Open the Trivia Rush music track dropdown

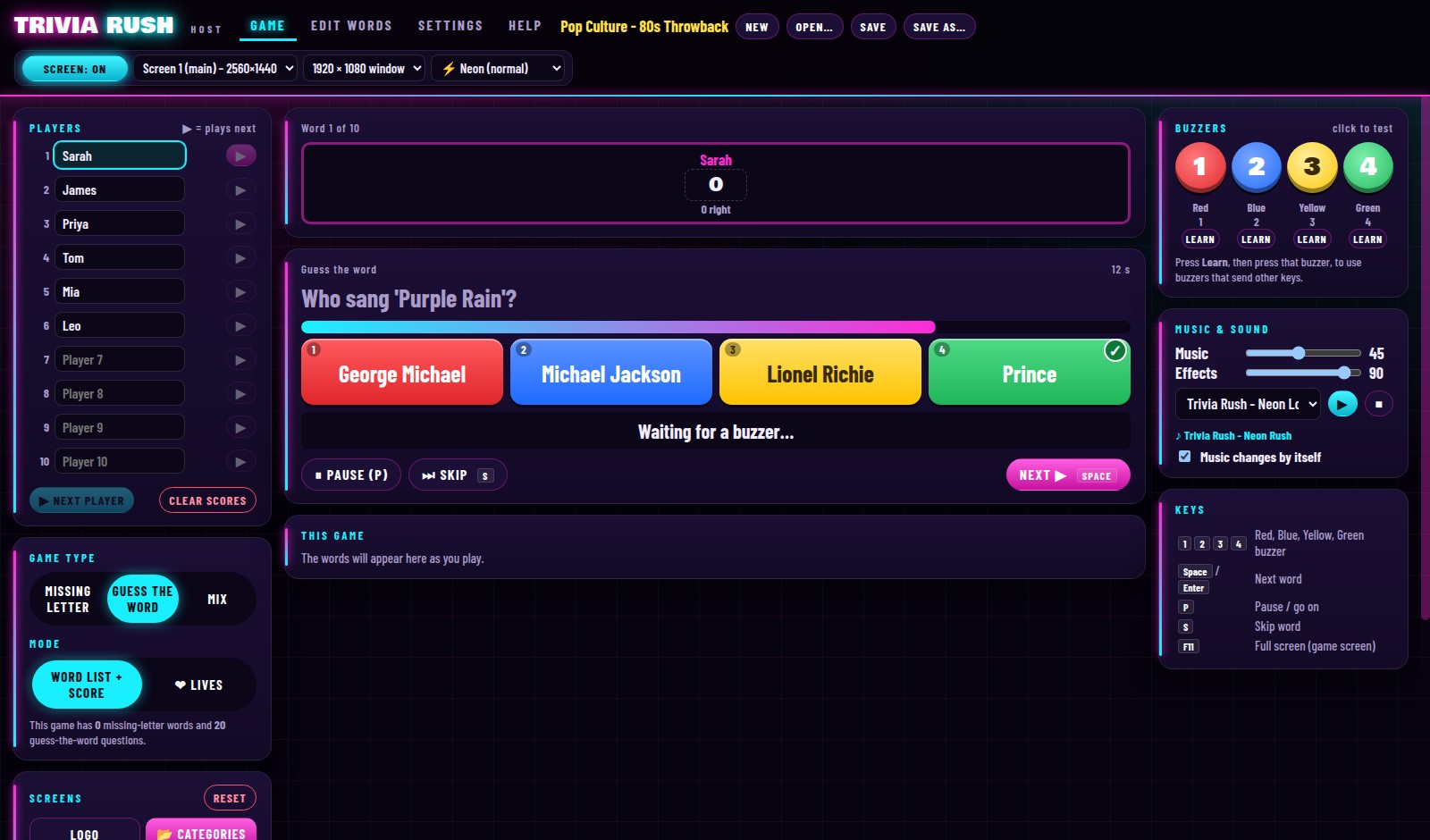1248,404
